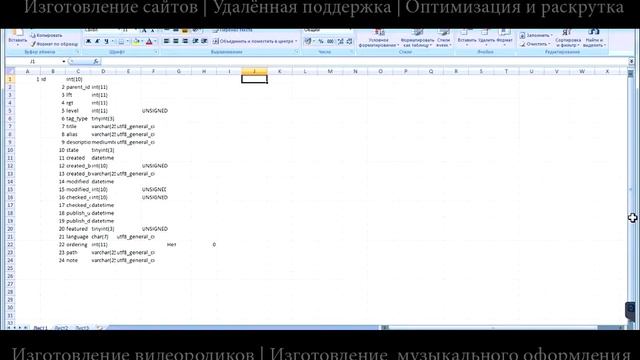Select column J header
The width and height of the screenshot is (640, 360).
point(254,71)
